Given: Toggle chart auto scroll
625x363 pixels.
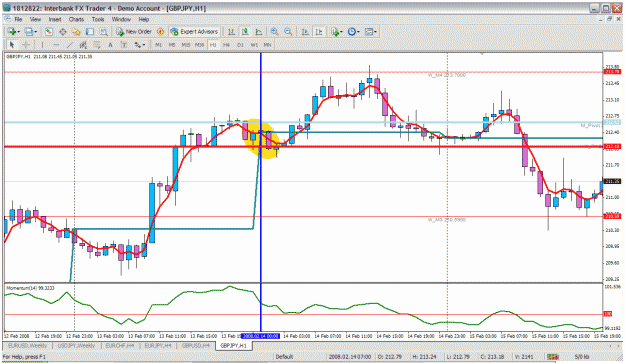Looking at the screenshot, I should coord(305,32).
